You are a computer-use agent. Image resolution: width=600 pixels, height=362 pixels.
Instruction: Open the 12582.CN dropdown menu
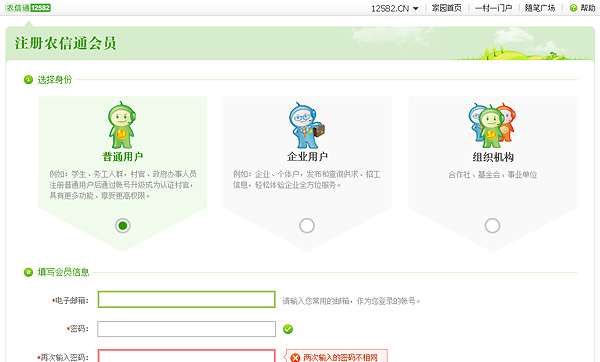click(x=395, y=8)
